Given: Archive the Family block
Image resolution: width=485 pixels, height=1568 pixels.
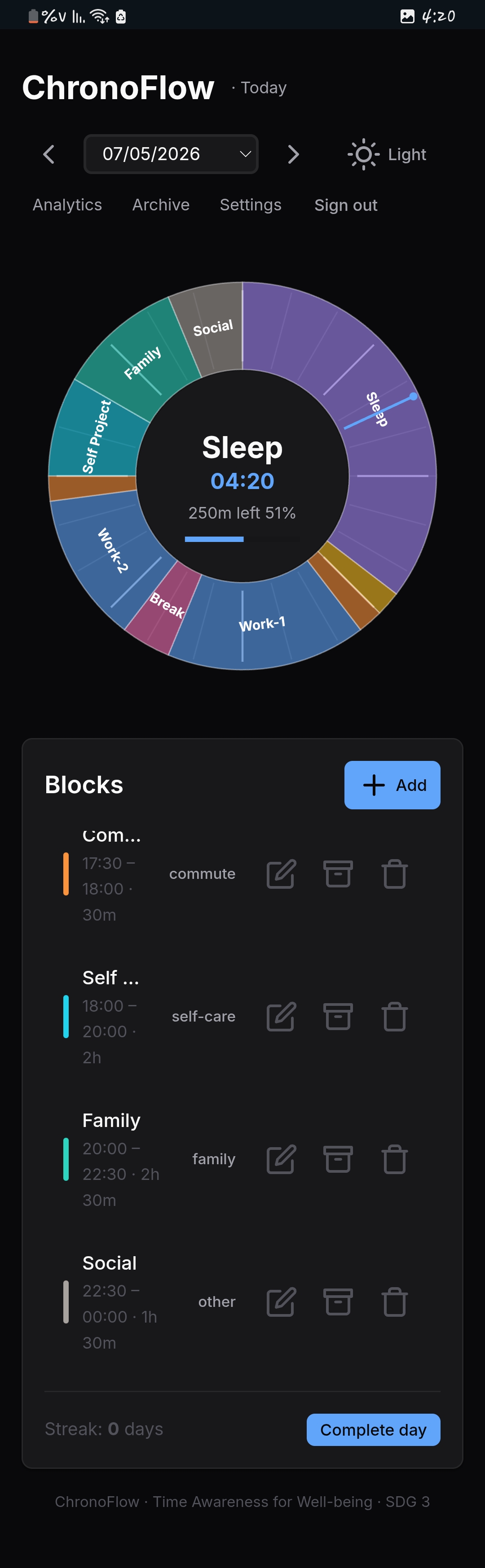Looking at the screenshot, I should [338, 1159].
